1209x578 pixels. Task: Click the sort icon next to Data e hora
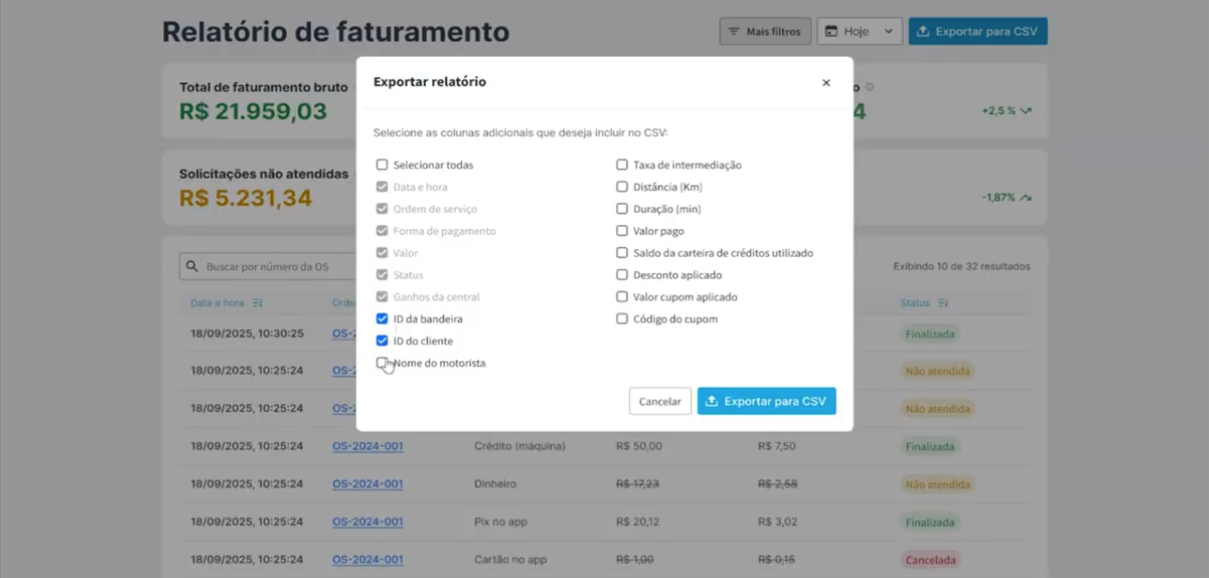tap(258, 303)
